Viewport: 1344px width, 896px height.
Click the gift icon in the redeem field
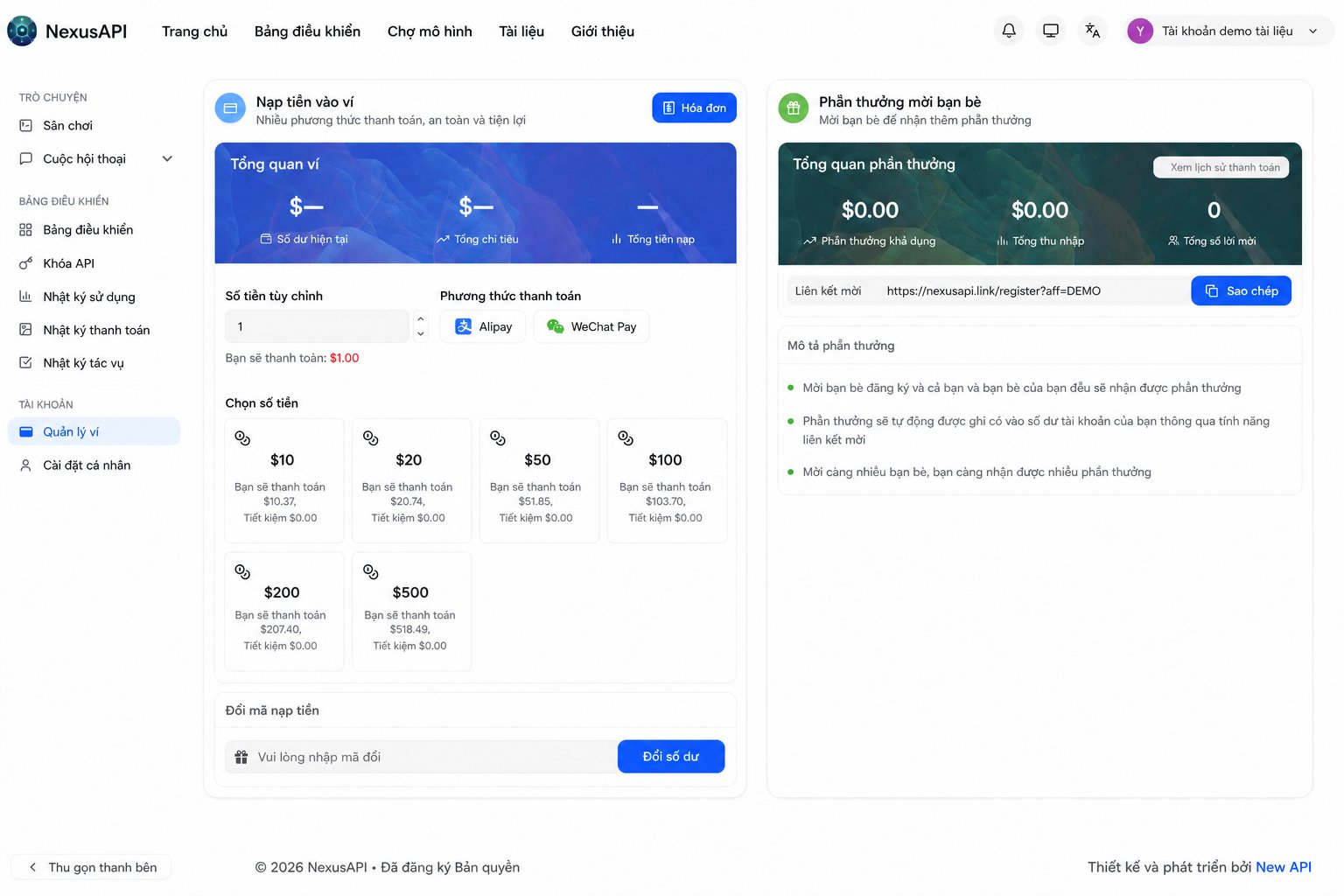[241, 757]
